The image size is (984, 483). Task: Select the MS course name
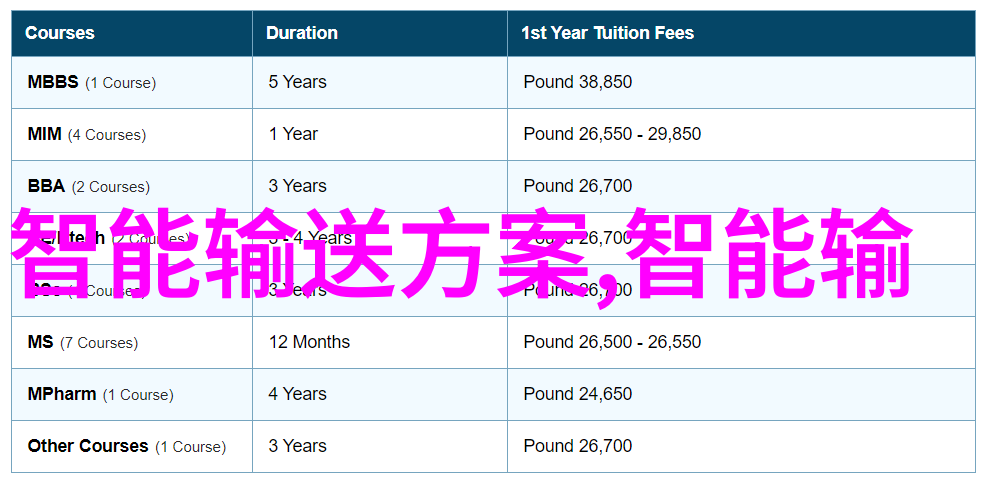point(41,342)
